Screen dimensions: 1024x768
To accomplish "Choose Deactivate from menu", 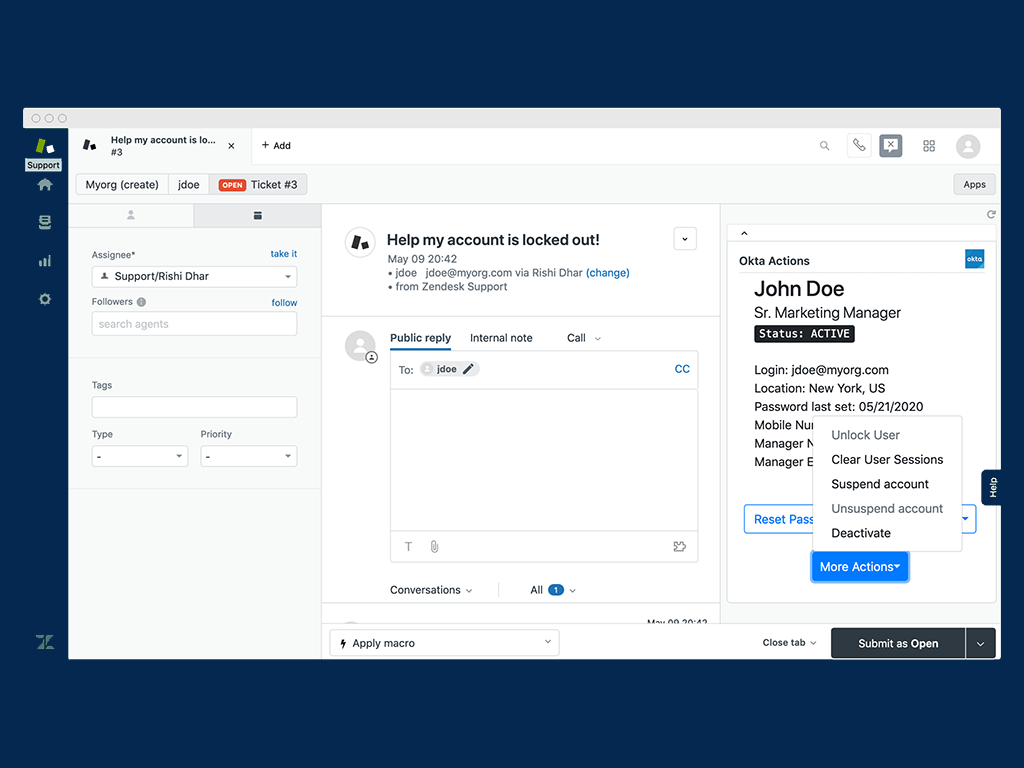I will pyautogui.click(x=861, y=533).
